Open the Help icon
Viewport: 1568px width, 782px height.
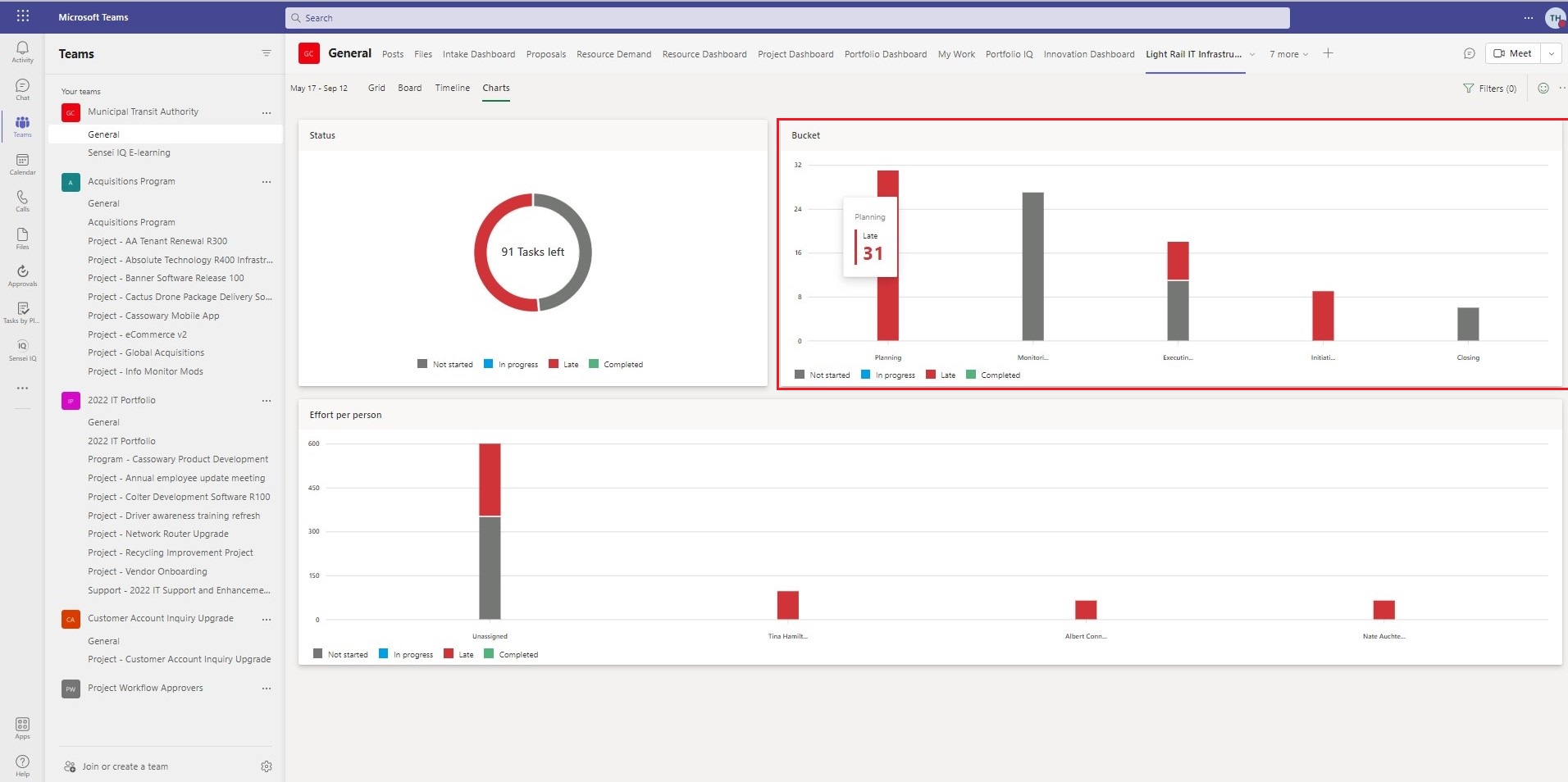coord(22,766)
